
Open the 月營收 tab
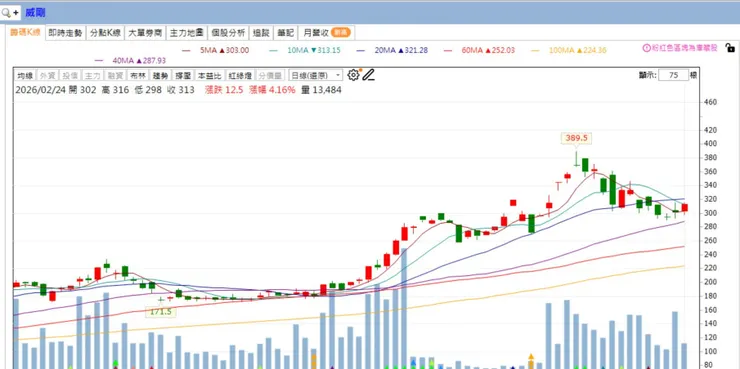pyautogui.click(x=327, y=33)
